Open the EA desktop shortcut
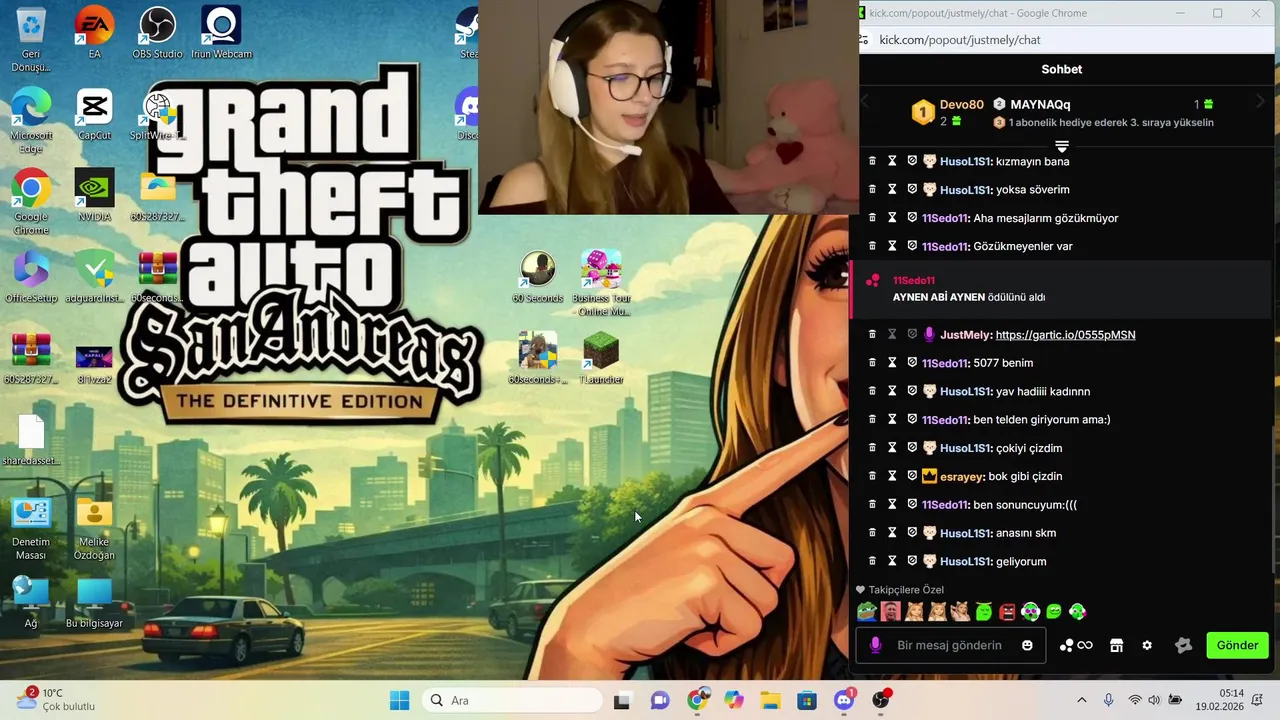This screenshot has width=1280, height=720. coord(94,33)
